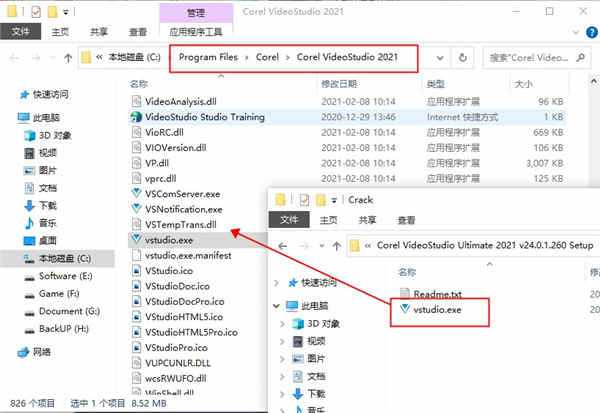Click Program Files in the breadcrumb path

pyautogui.click(x=209, y=57)
